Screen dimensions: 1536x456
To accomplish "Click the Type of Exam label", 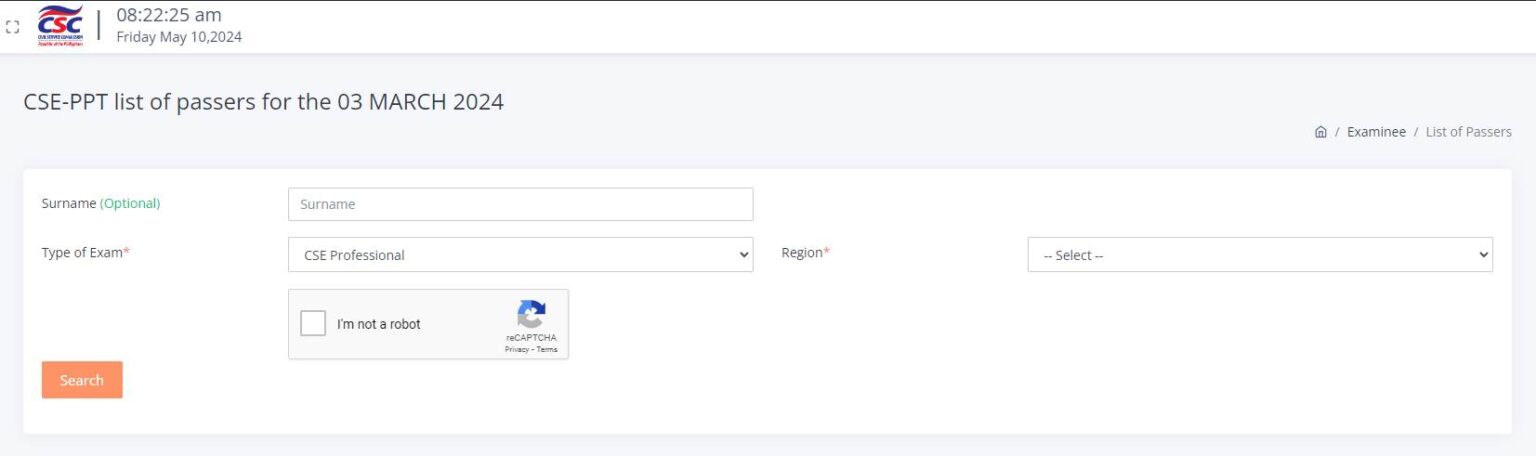I will point(85,253).
